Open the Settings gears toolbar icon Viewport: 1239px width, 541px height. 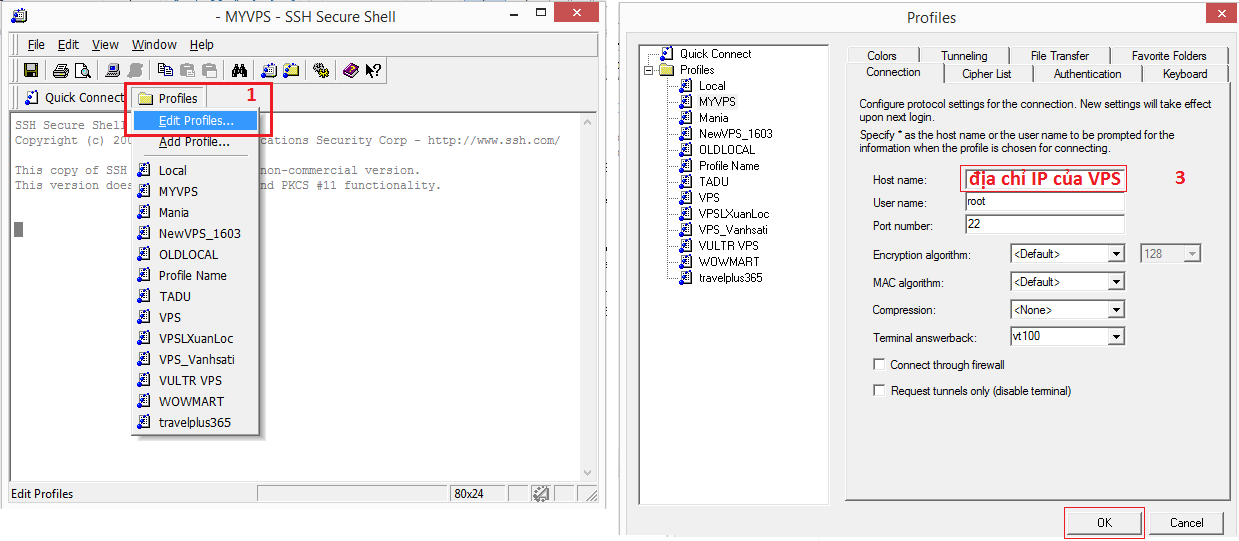pos(321,70)
